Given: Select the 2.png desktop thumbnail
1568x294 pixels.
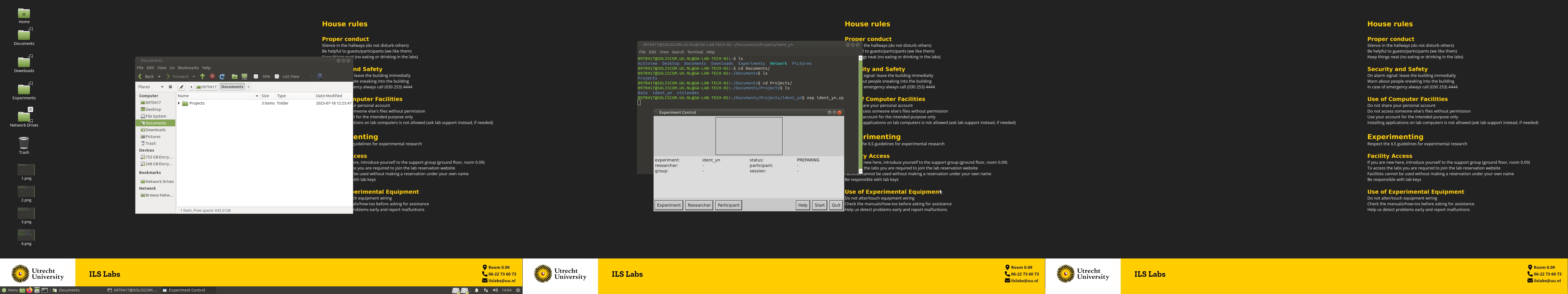Looking at the screenshot, I should tap(26, 194).
